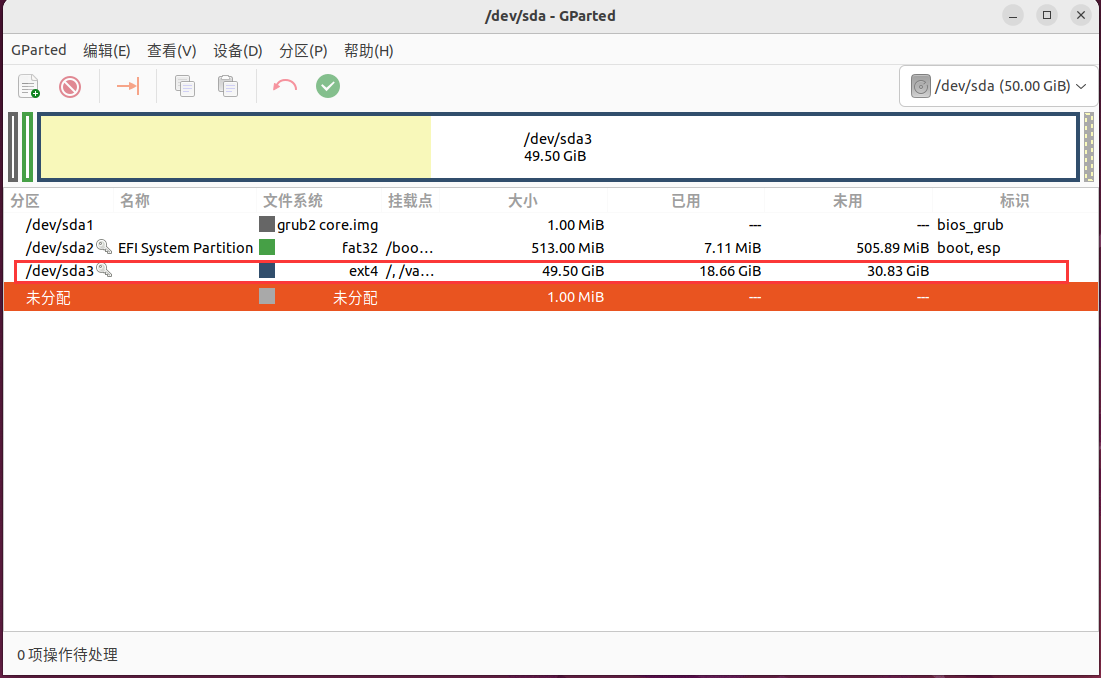Open the GParted menu

click(x=39, y=51)
